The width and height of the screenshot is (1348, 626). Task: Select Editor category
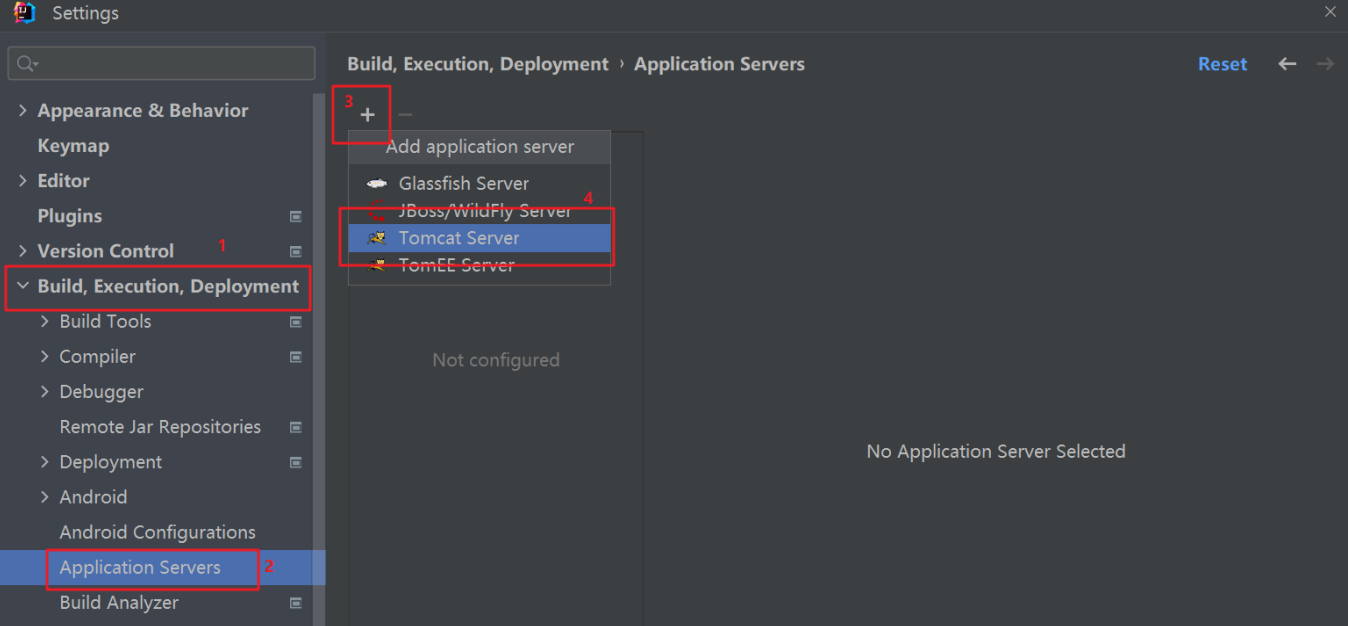[63, 181]
